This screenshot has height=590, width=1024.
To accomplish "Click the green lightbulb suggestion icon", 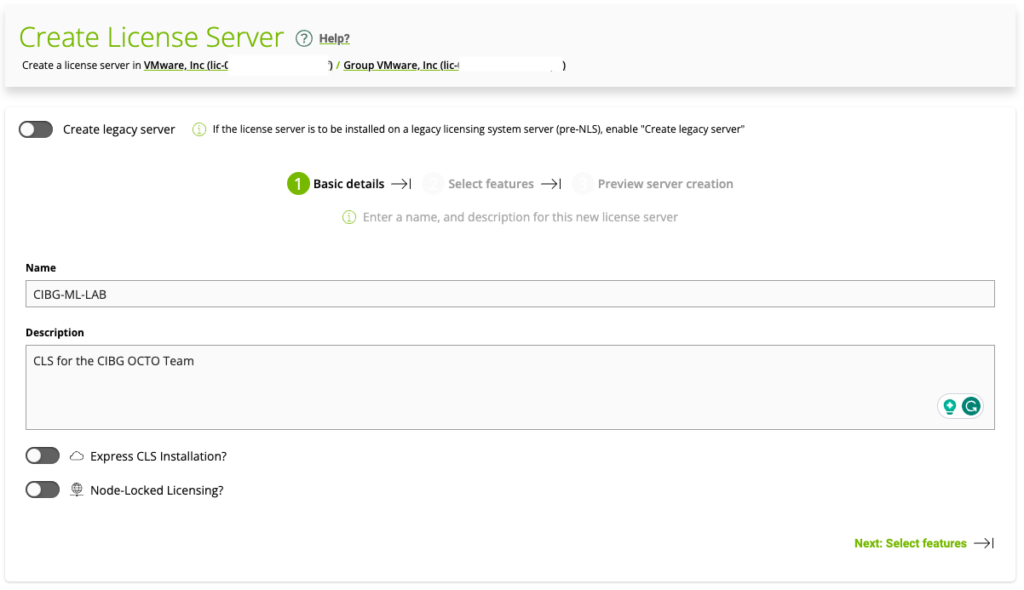I will [x=949, y=406].
